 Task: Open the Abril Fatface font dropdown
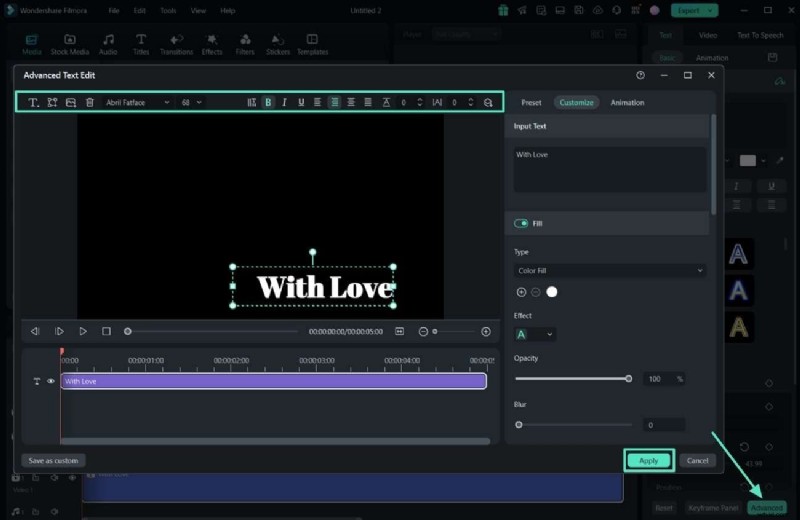(x=137, y=102)
